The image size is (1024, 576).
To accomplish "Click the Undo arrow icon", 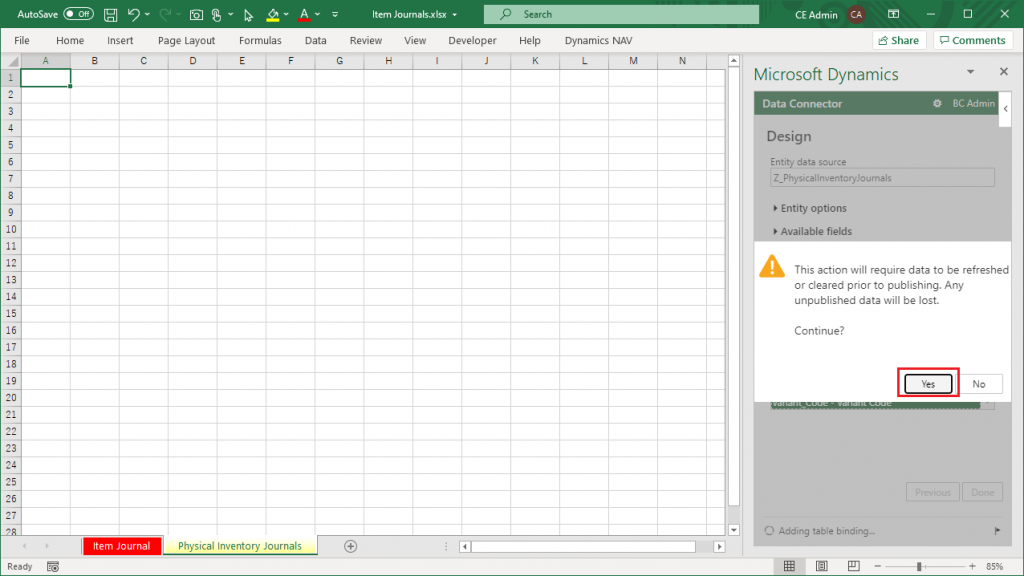I will (x=133, y=14).
